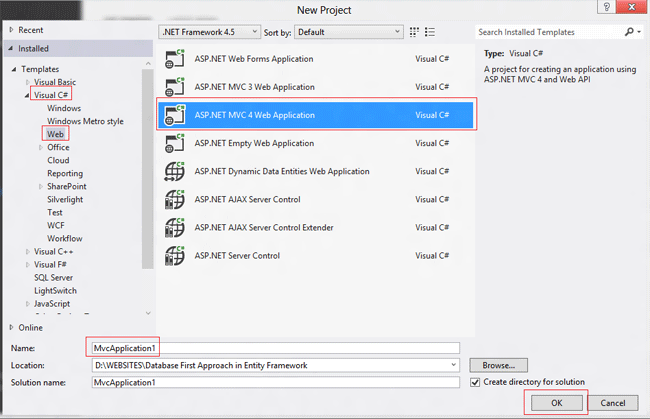The height and width of the screenshot is (419, 650).
Task: Select ASP.NET MVC 3 Web Application text
Action: [x=255, y=87]
